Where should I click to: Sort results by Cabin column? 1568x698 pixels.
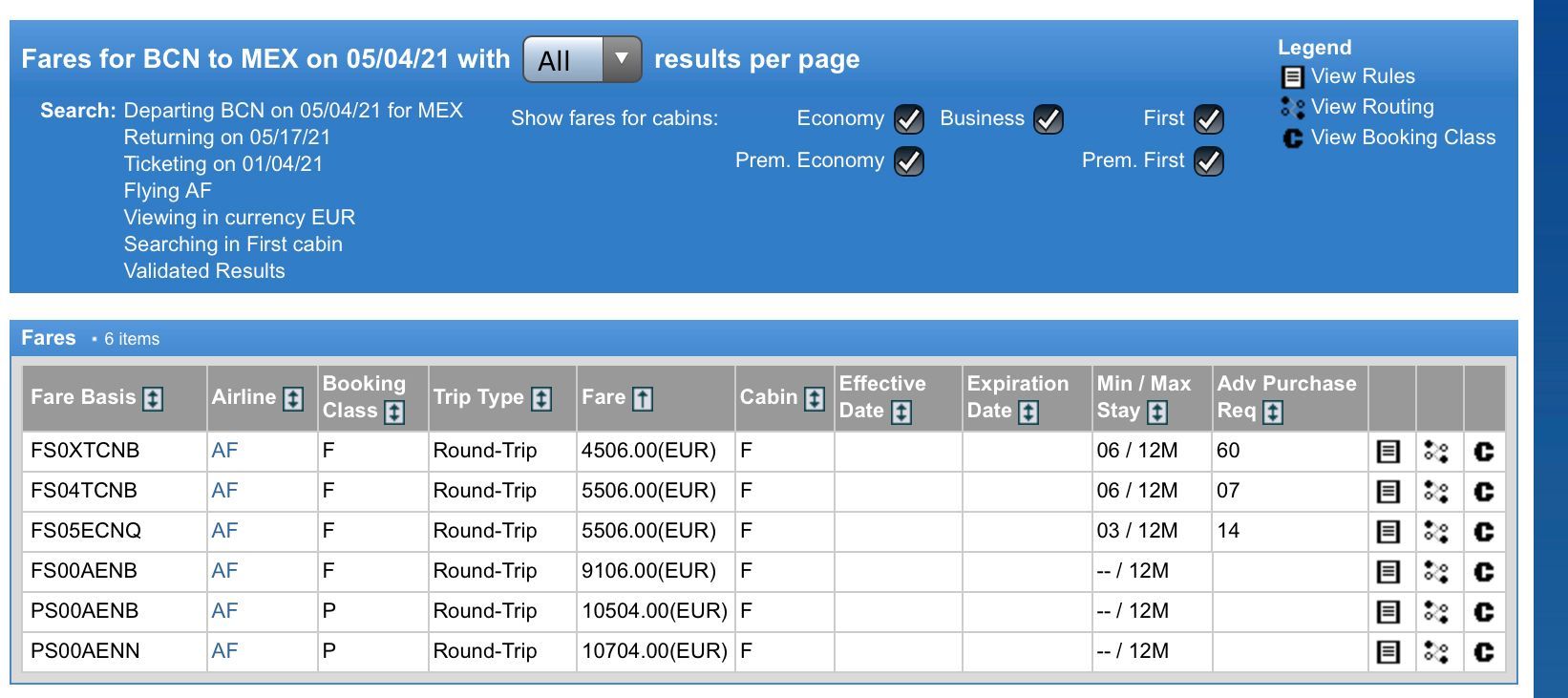(814, 399)
